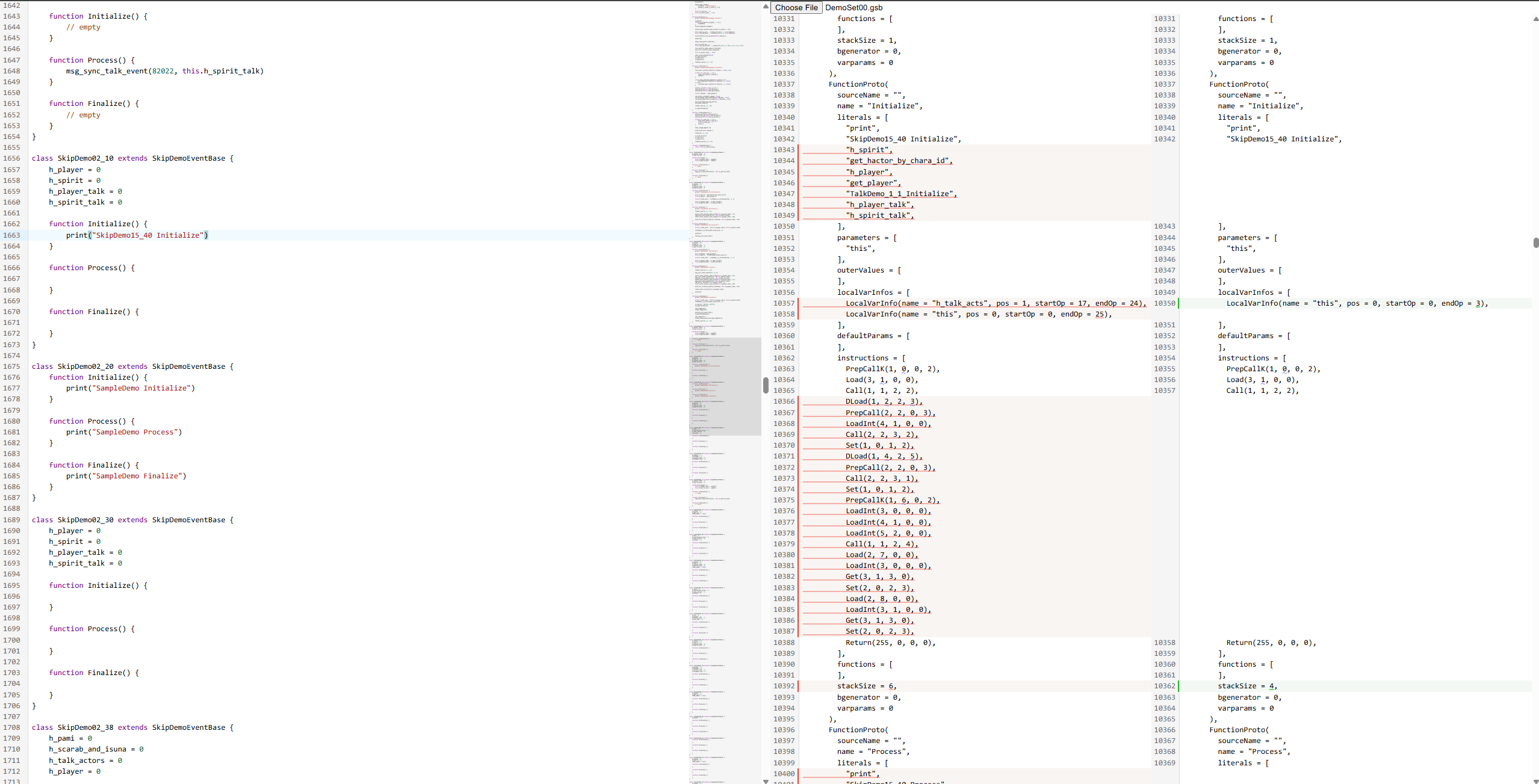Click the removed line "get_hactor_by_chara_id" in the diff
The image size is (1539, 784).
coord(899,161)
